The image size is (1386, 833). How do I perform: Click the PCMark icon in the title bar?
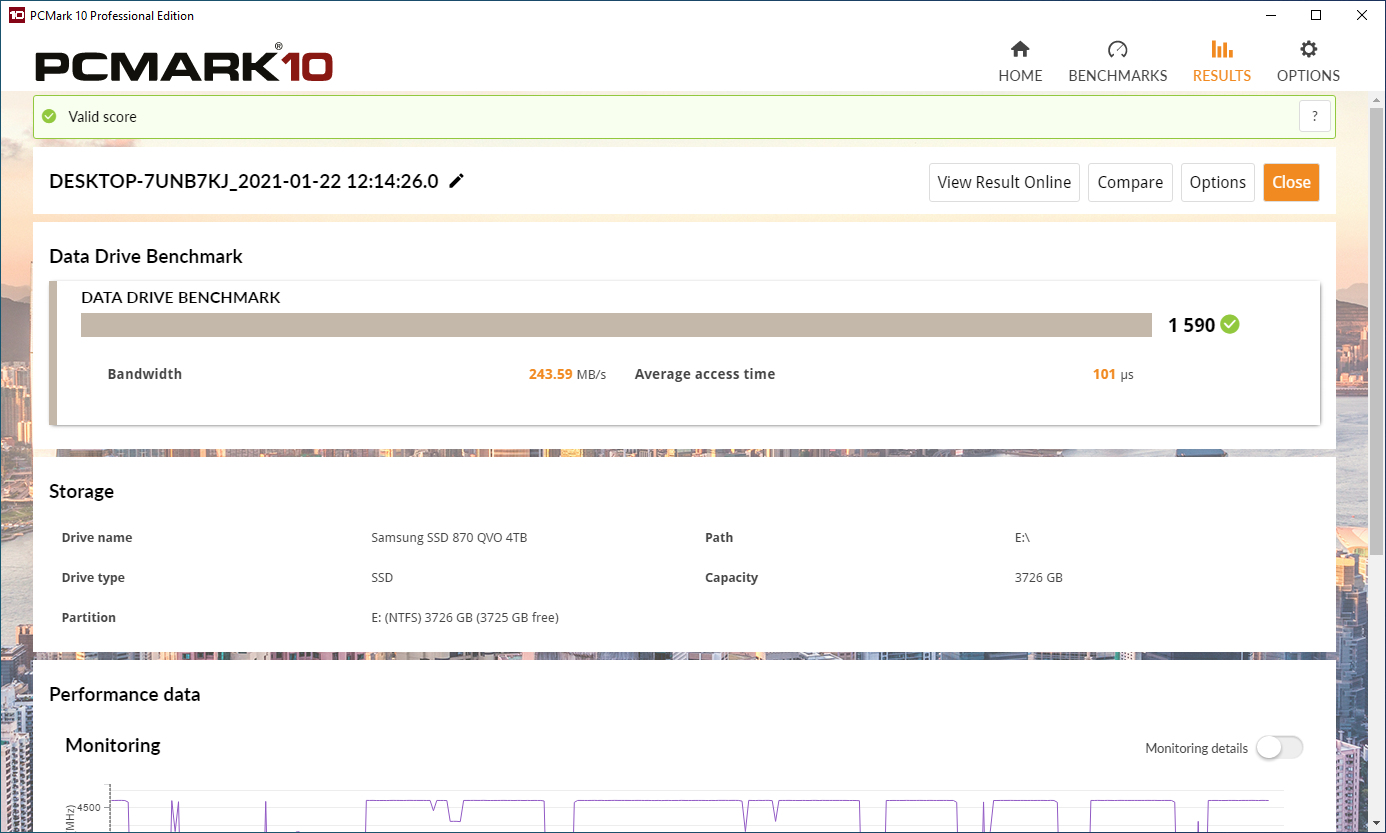[x=14, y=14]
